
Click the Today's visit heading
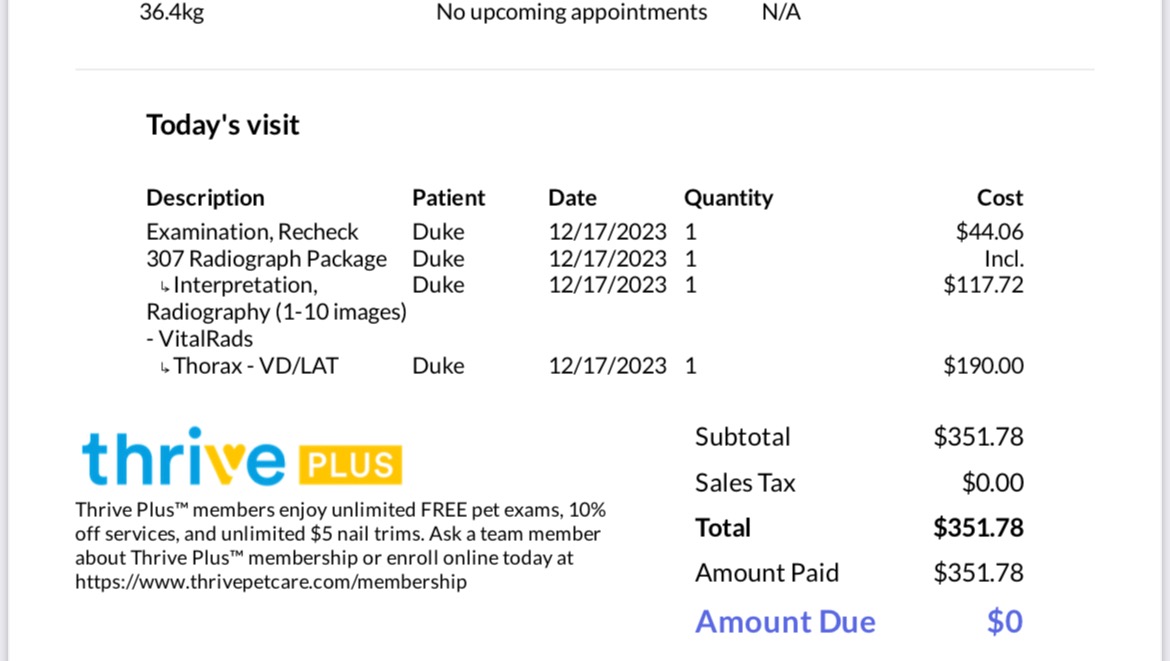(x=222, y=125)
